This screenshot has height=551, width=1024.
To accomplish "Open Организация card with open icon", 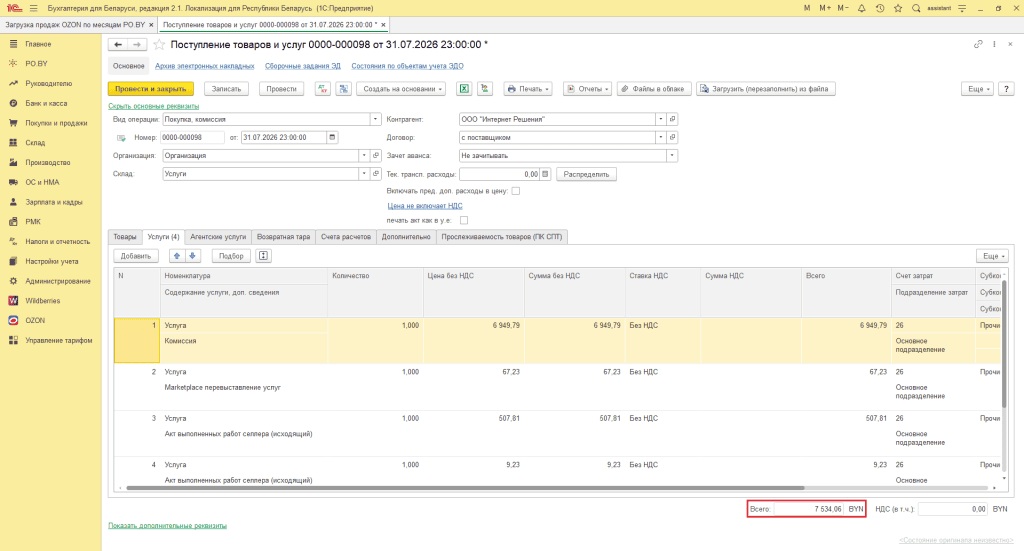I will point(376,156).
